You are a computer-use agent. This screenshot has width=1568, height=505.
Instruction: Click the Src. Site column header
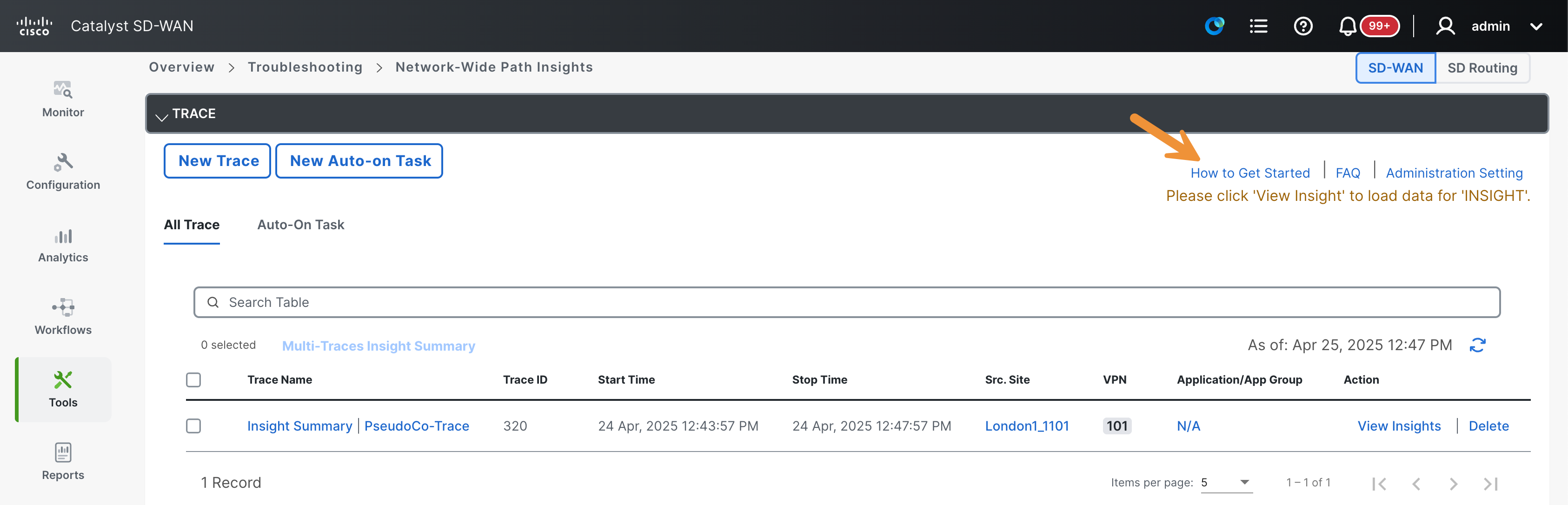coord(1007,379)
